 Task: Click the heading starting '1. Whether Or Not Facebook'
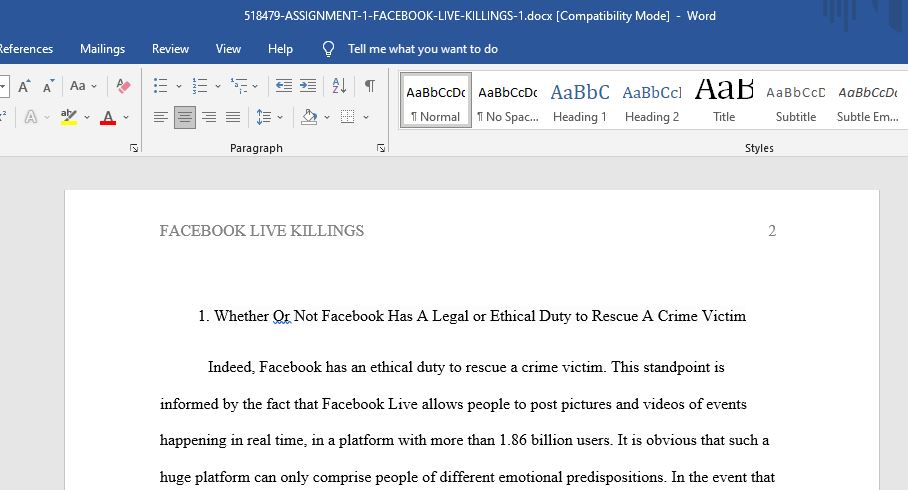click(x=472, y=316)
